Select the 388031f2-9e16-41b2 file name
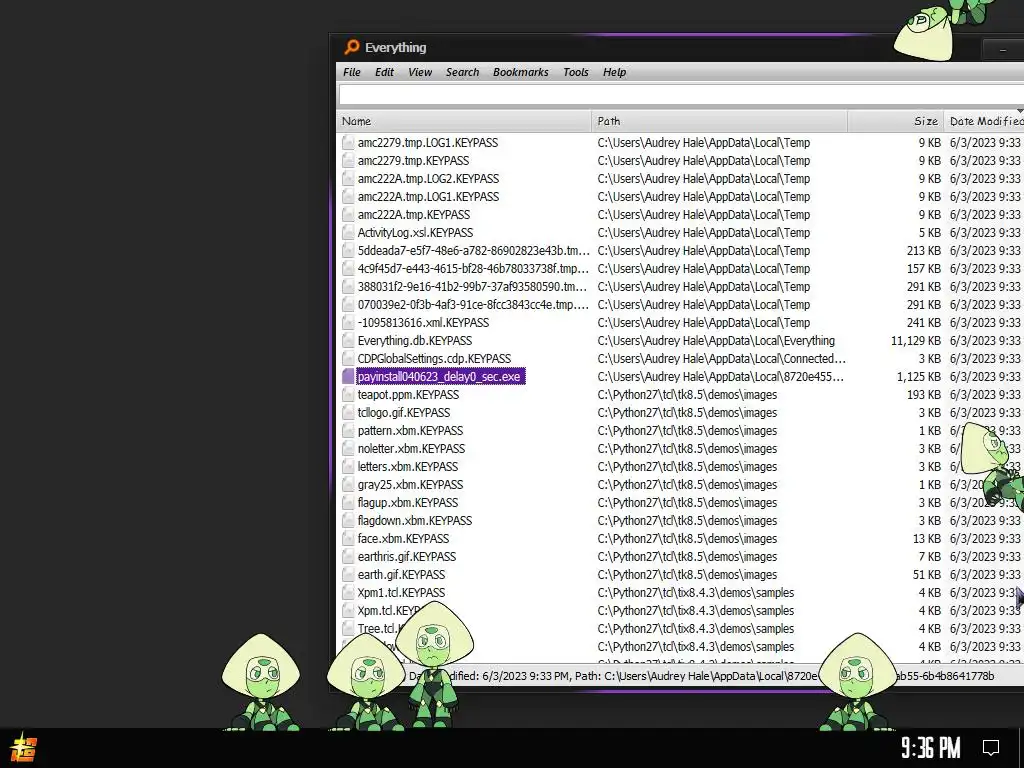This screenshot has width=1024, height=768. pyautogui.click(x=473, y=287)
